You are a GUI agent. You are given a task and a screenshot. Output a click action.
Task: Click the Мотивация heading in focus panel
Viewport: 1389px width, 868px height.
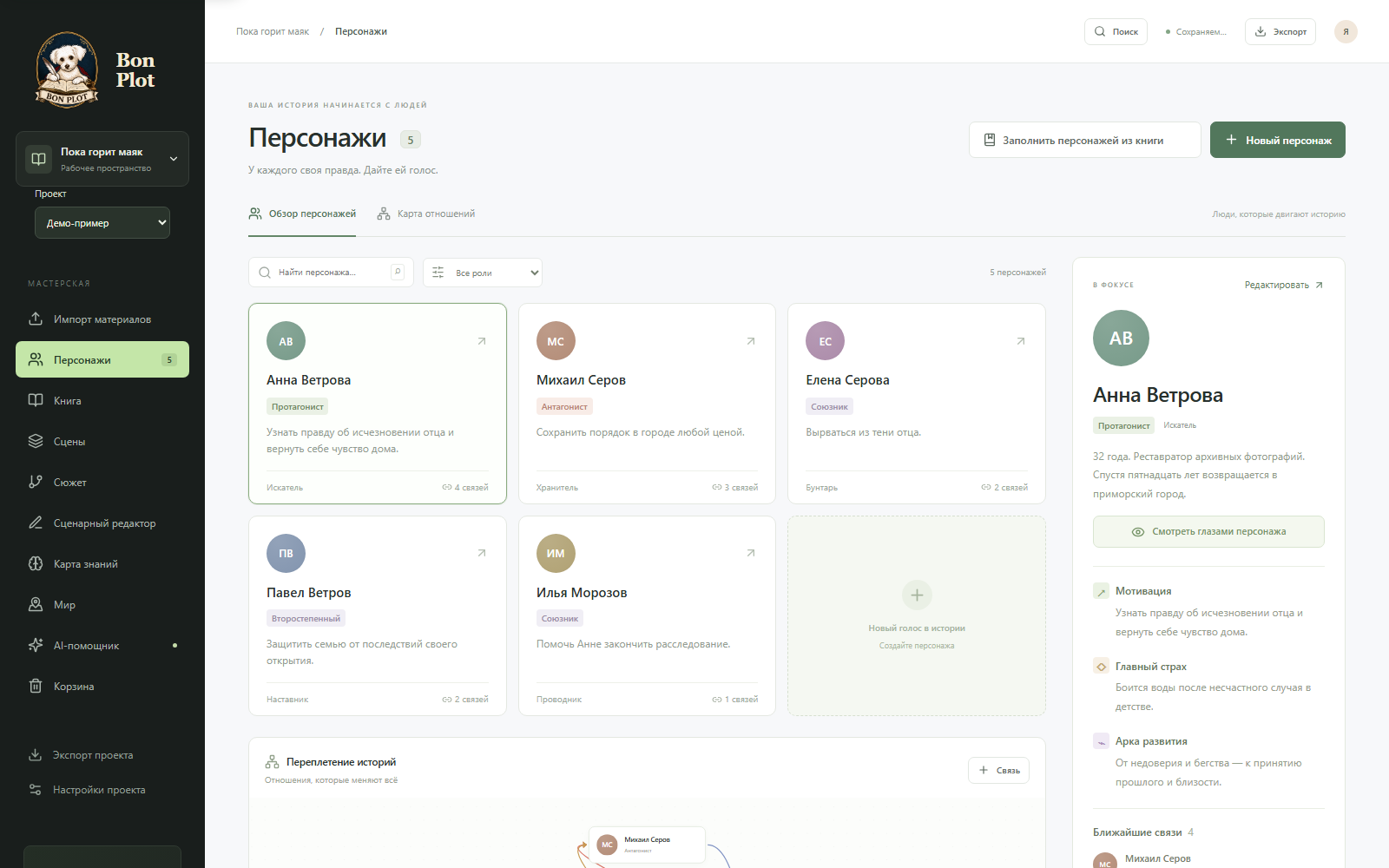[1143, 591]
